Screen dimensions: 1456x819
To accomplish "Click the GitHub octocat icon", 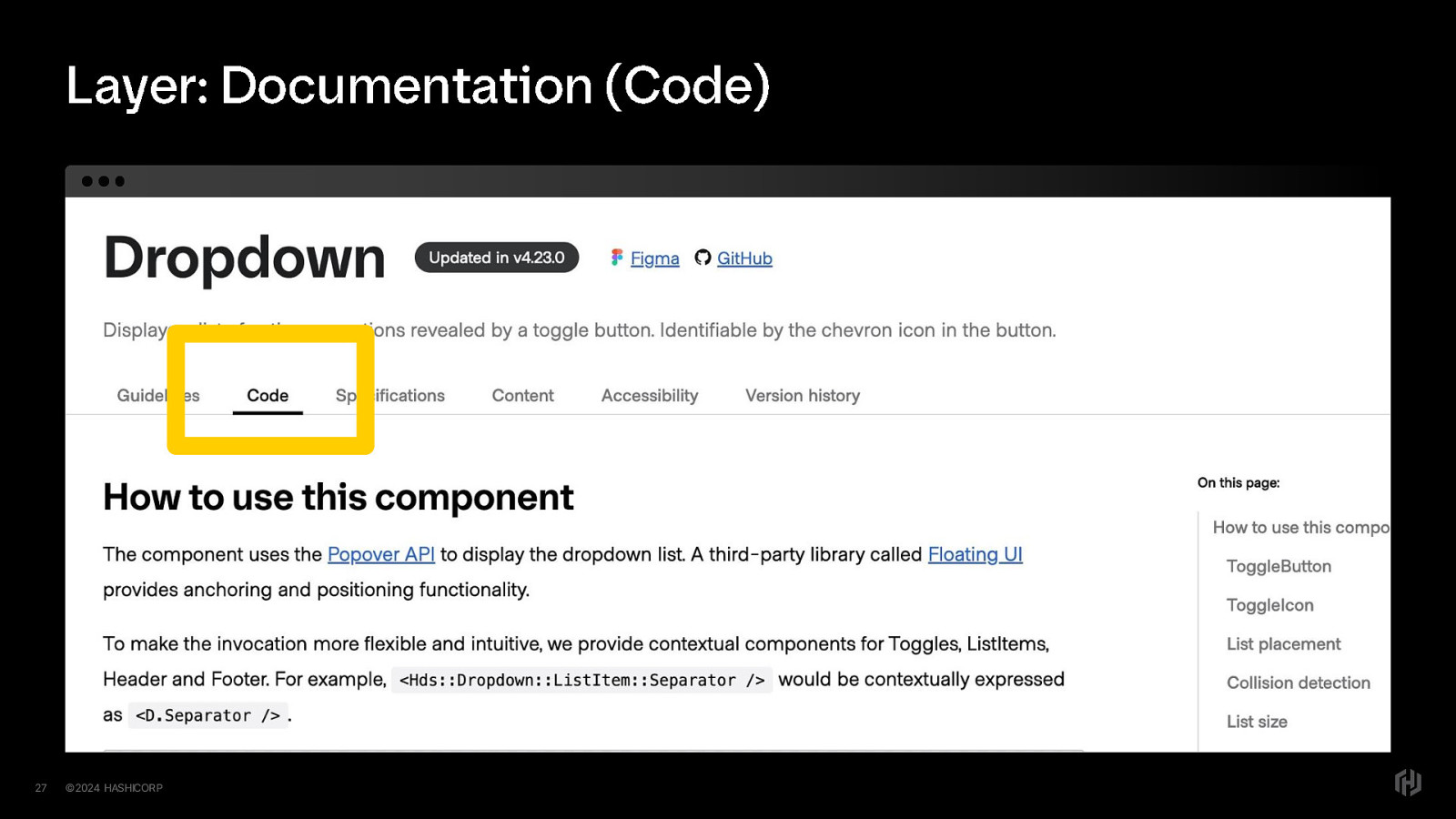I will [x=703, y=258].
